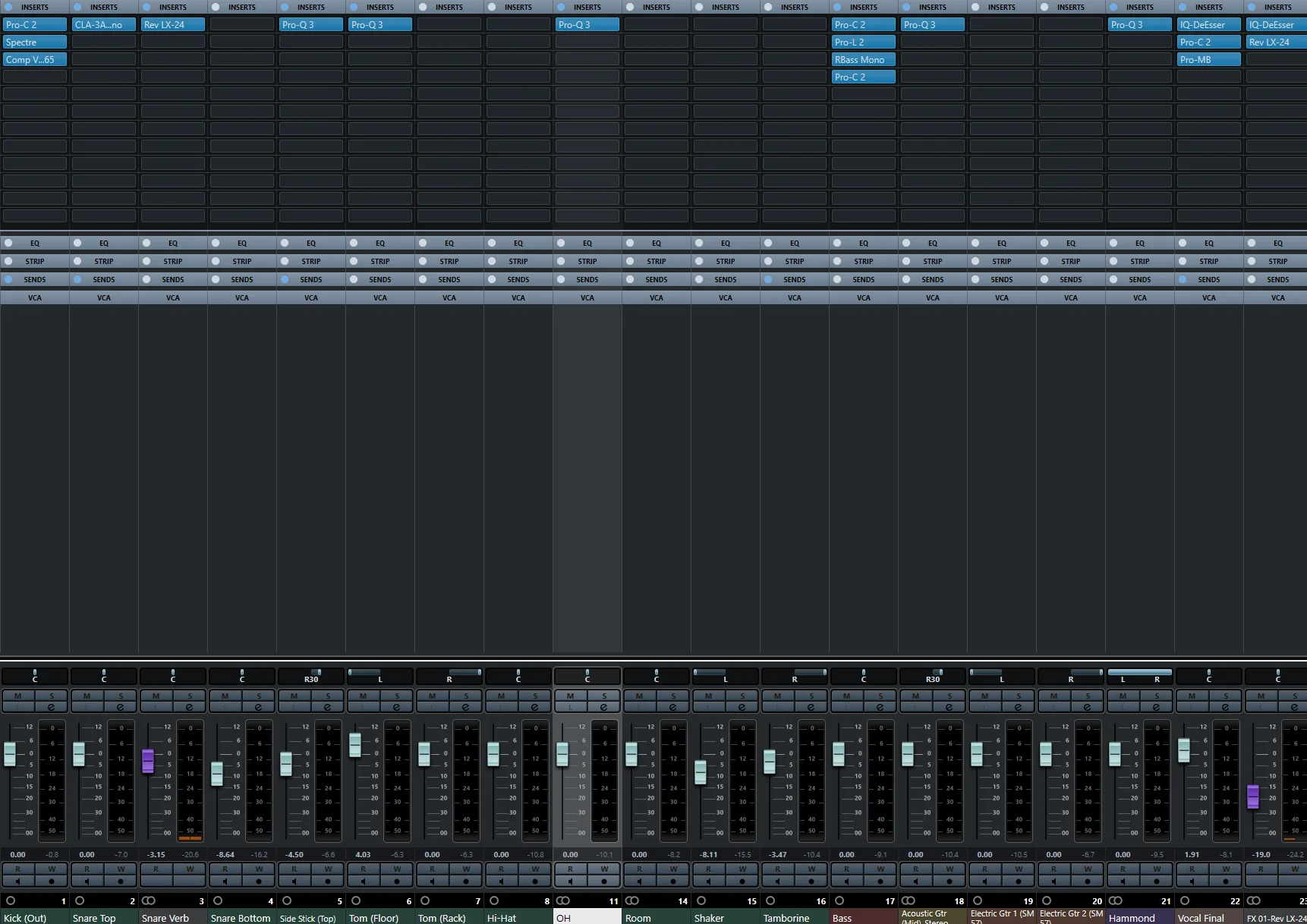Mute the Bass channel
Image resolution: width=1307 pixels, height=924 pixels.
click(846, 696)
